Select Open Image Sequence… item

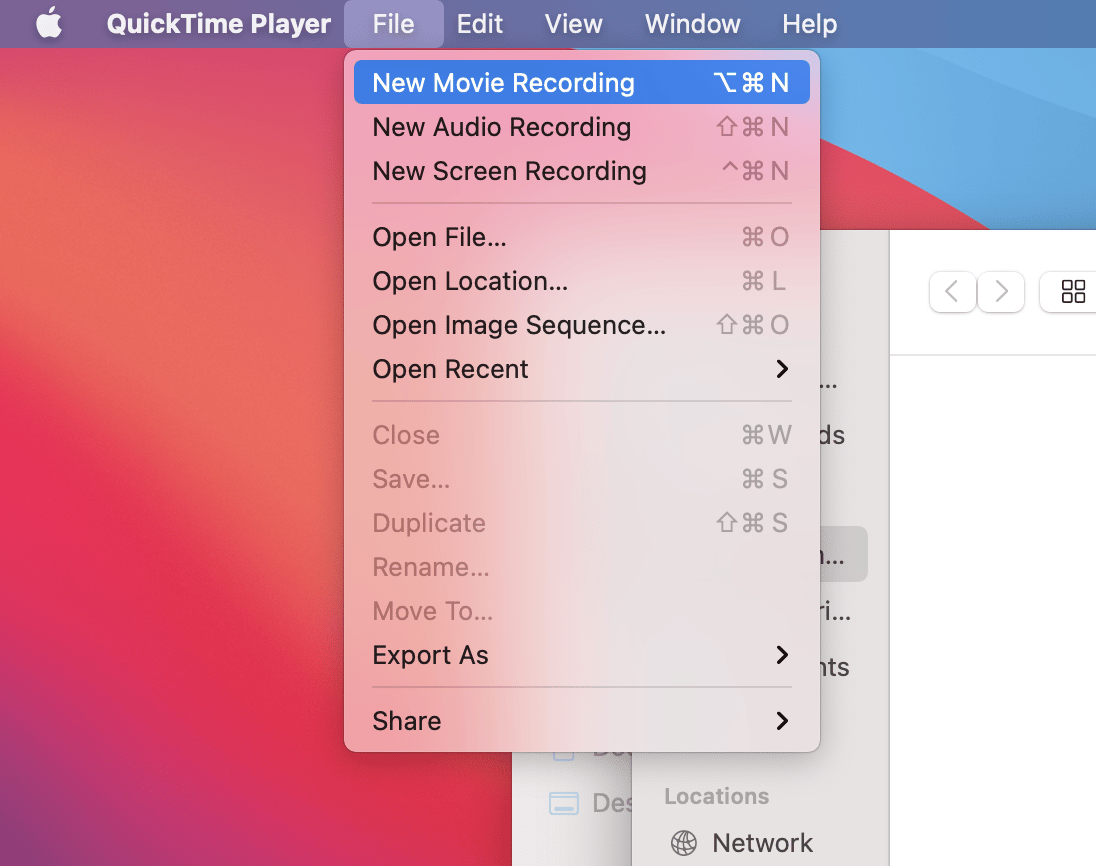(582, 325)
